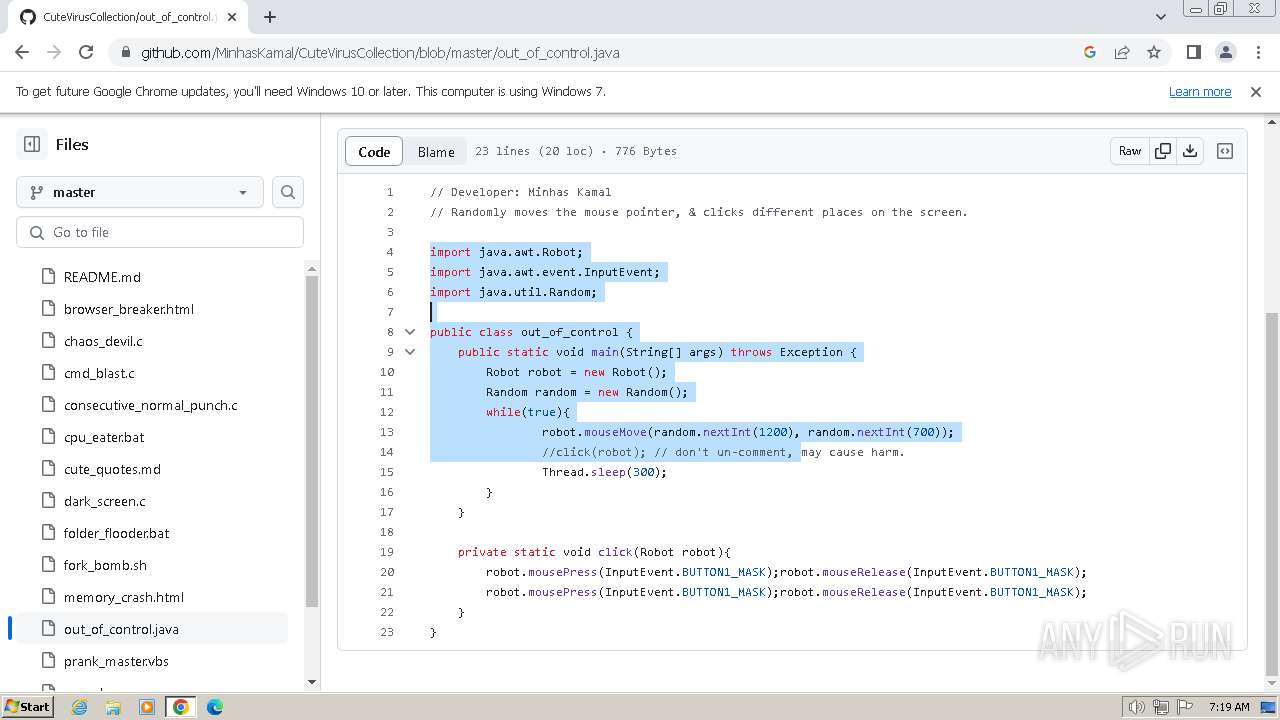Focus the Go to file field

[x=160, y=232]
